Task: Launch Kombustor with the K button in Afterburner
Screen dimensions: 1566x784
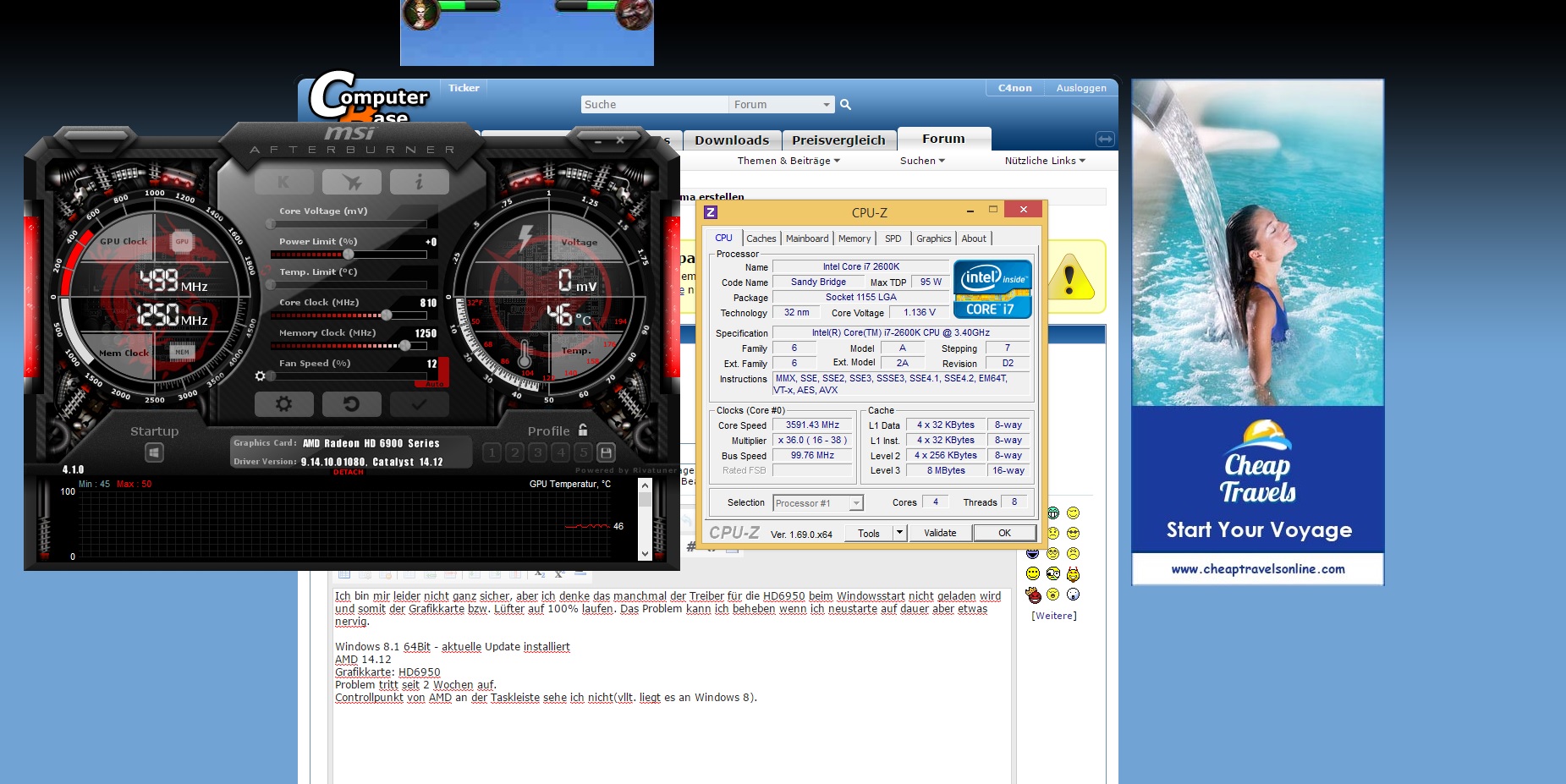Action: click(x=283, y=182)
